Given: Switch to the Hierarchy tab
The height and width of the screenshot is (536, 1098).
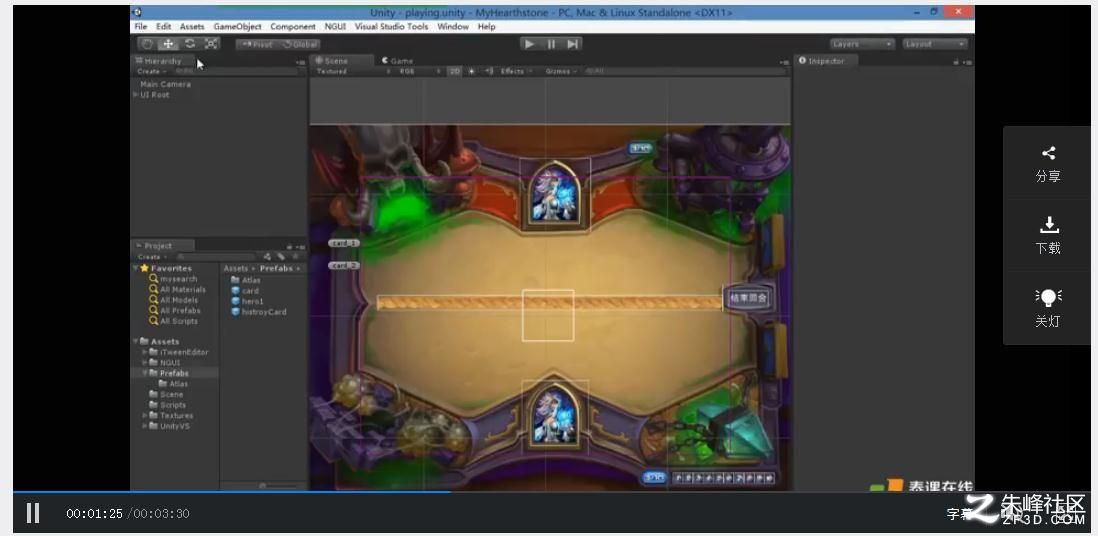Looking at the screenshot, I should click(x=160, y=61).
